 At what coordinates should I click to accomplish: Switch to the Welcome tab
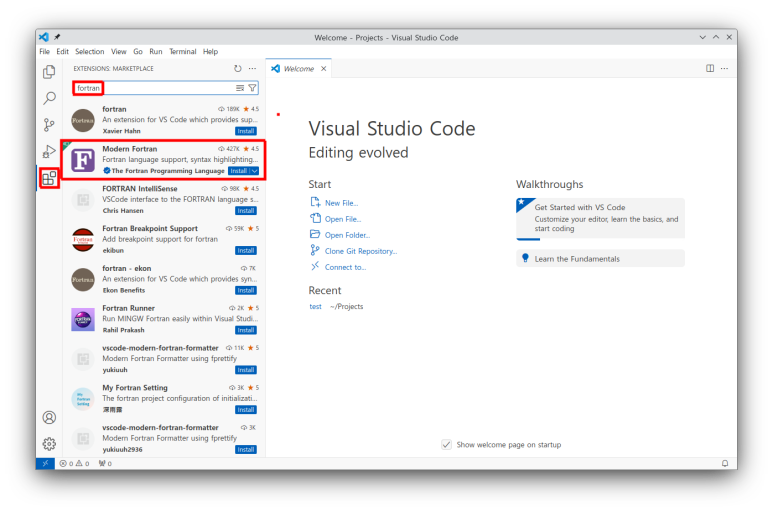tap(298, 68)
